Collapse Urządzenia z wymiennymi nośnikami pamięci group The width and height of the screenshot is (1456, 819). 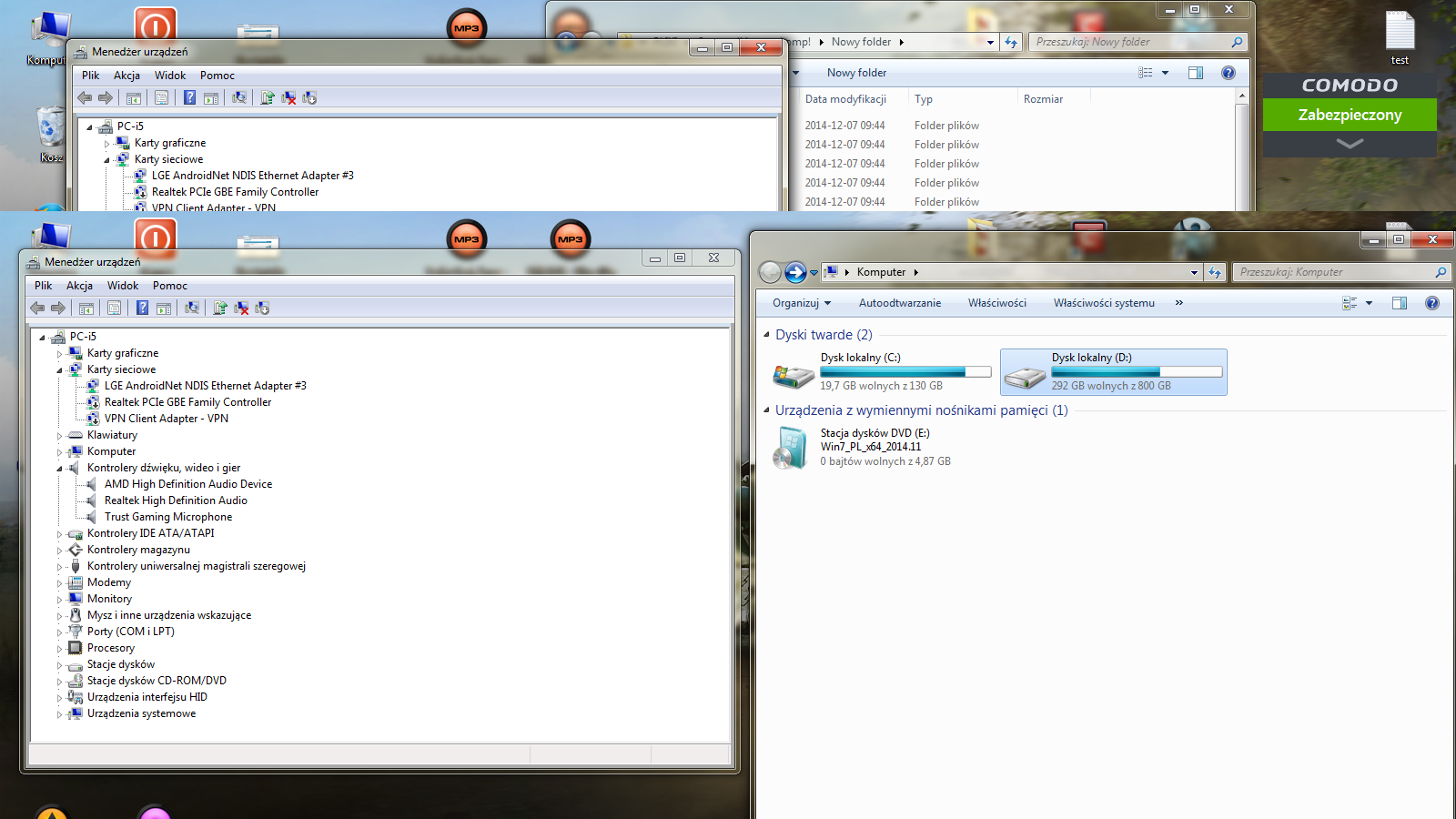pos(766,410)
